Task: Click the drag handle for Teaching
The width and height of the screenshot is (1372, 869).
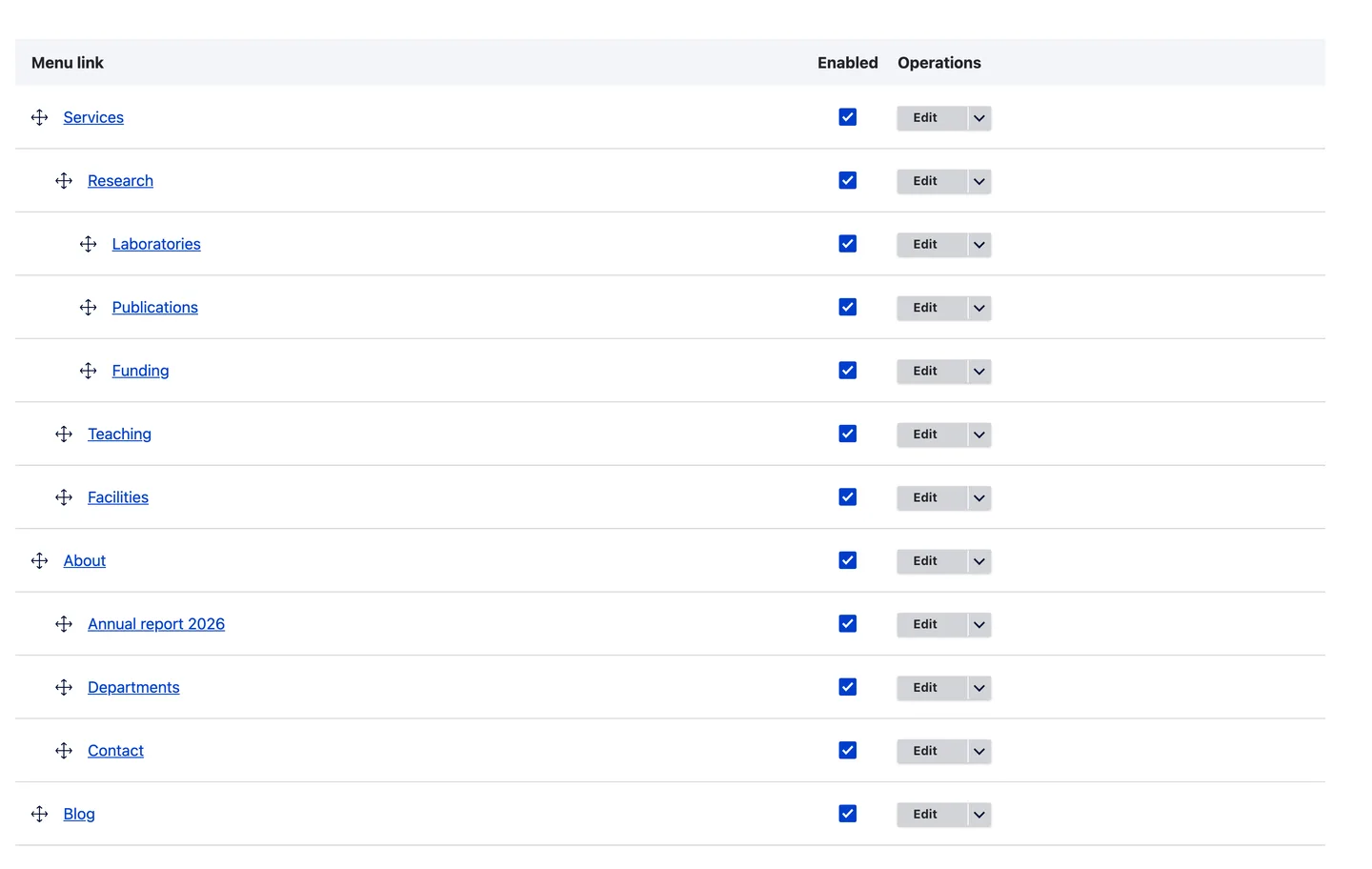Action: [x=64, y=434]
